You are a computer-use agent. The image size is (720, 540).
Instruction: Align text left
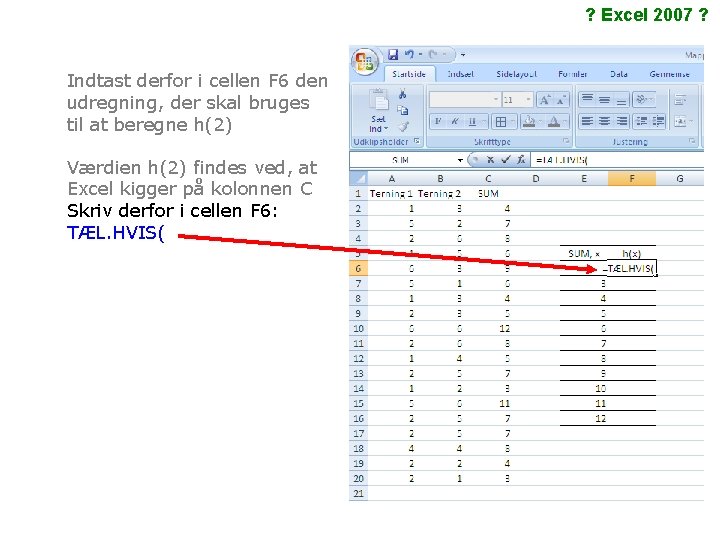(x=587, y=121)
